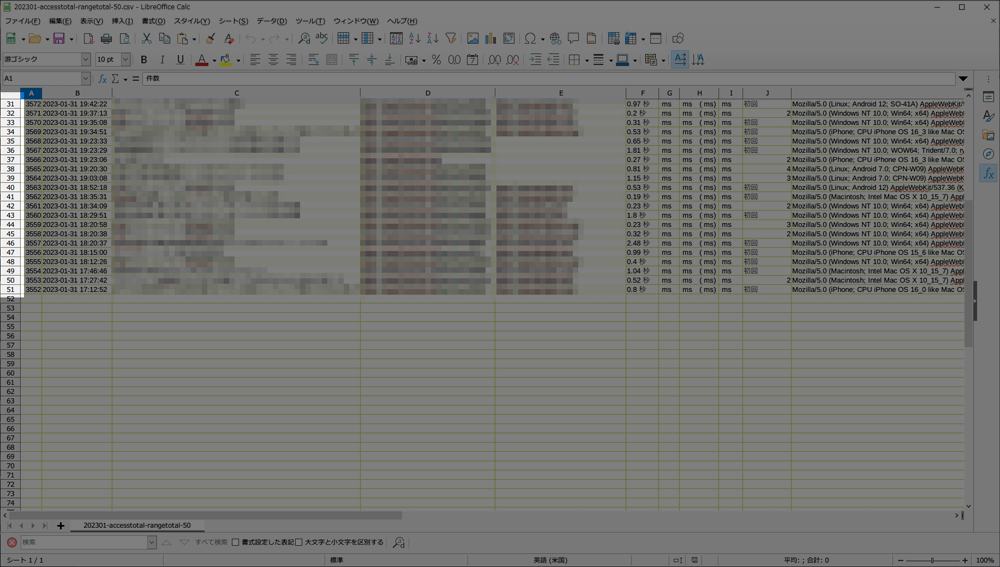Click the Format as Percent button
The image size is (1000, 567).
point(436,59)
